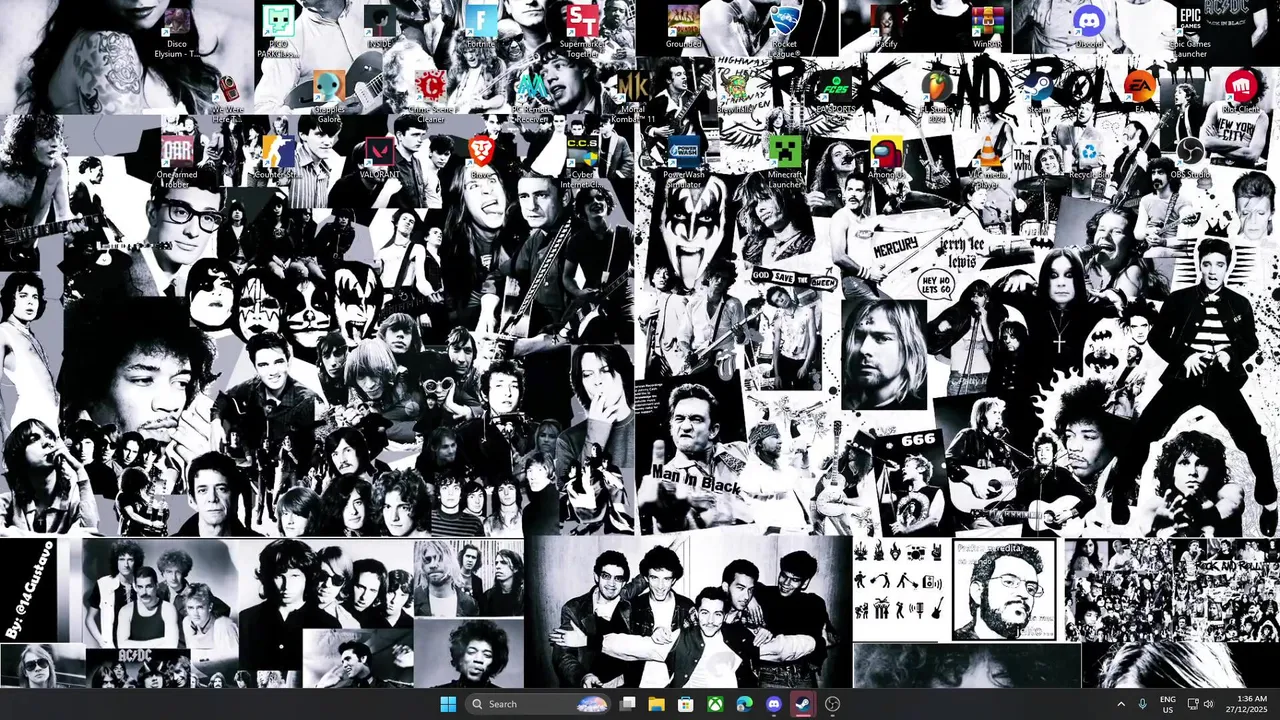Open the volume tray icon
Screen dimensions: 1280x720
point(1209,704)
